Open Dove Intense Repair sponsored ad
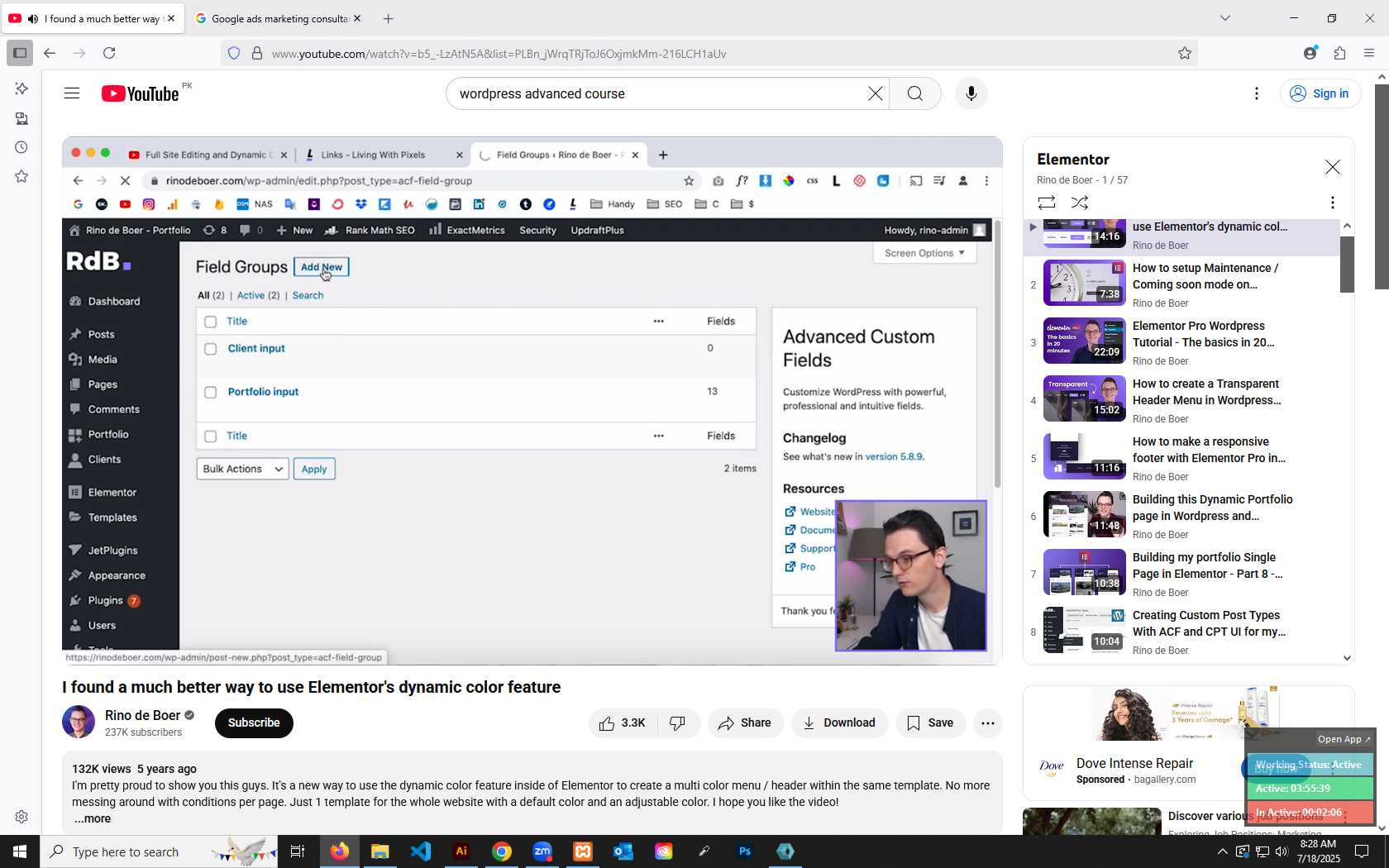Viewport: 1389px width, 868px height. tap(1135, 764)
